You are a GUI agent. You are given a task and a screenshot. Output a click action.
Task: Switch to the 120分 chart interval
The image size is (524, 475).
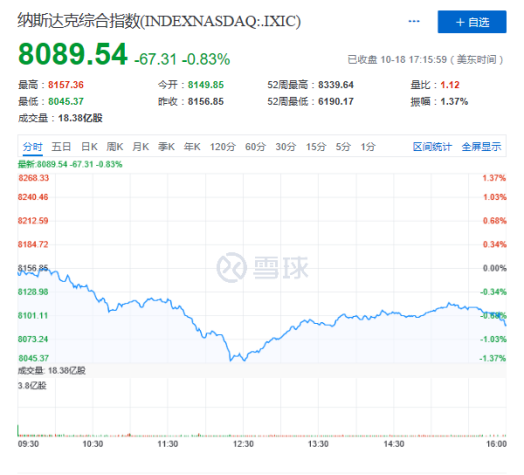click(x=223, y=147)
